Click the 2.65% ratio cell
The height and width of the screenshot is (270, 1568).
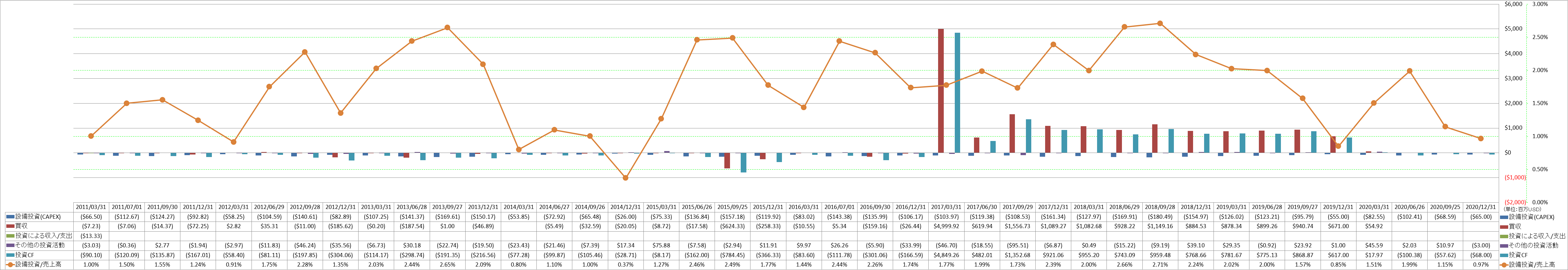pyautogui.click(x=447, y=265)
